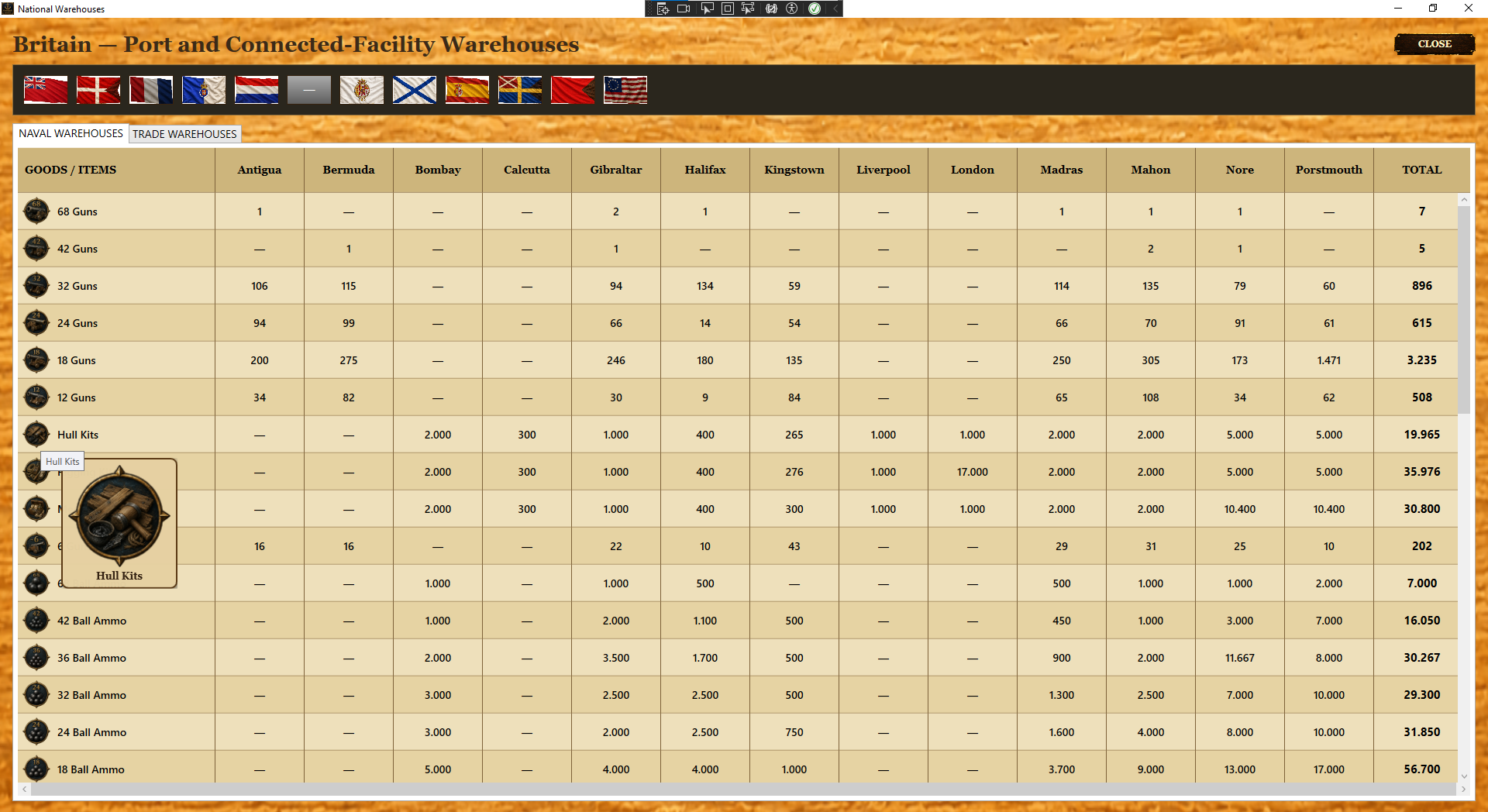Click the 24 Ball Ammo icon

36,731
